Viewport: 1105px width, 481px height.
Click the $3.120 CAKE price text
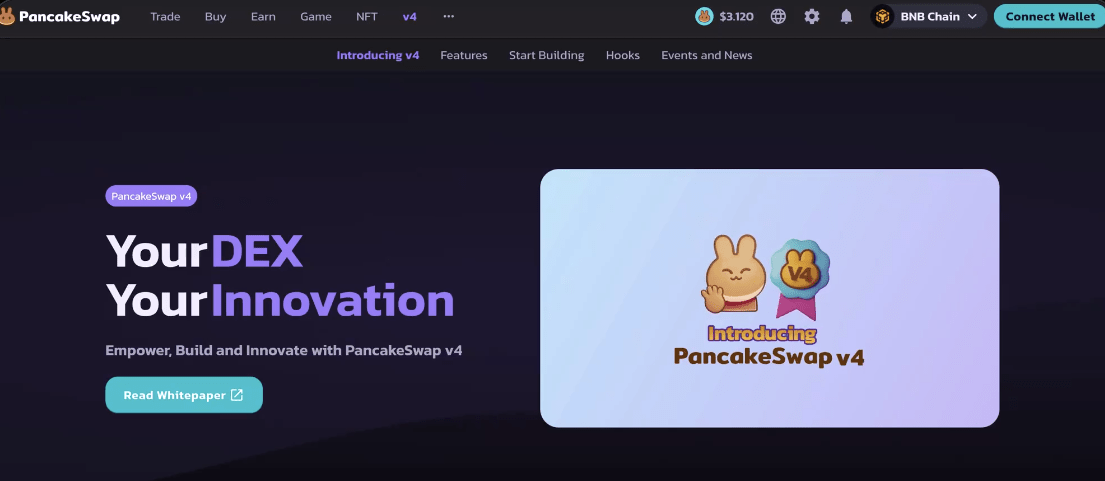[x=736, y=16]
